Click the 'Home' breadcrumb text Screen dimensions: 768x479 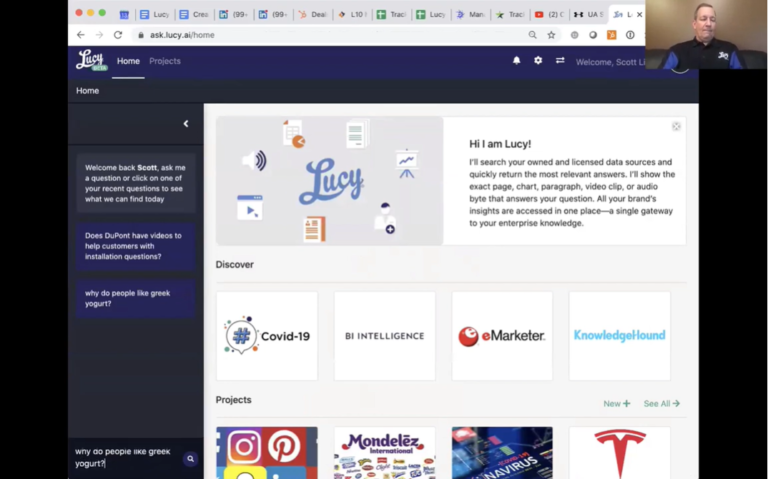(88, 91)
